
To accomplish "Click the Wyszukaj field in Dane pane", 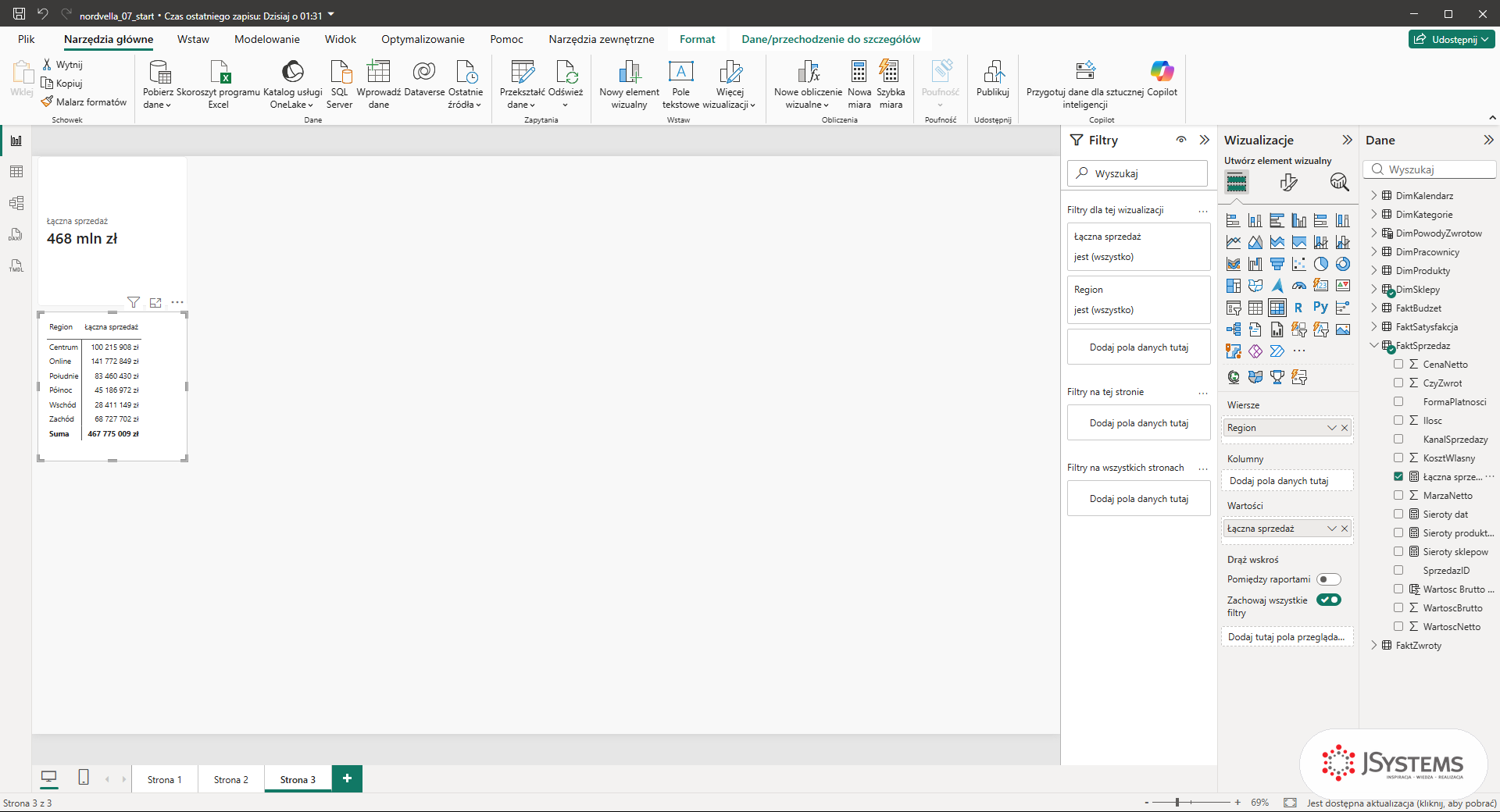I will (1430, 169).
